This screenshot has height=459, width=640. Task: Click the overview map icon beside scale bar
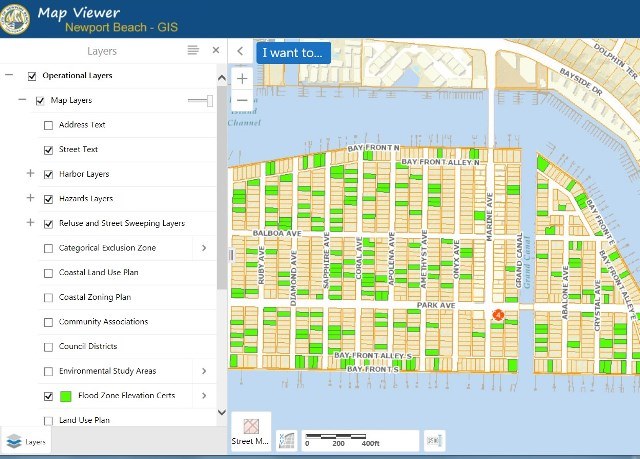[x=287, y=438]
